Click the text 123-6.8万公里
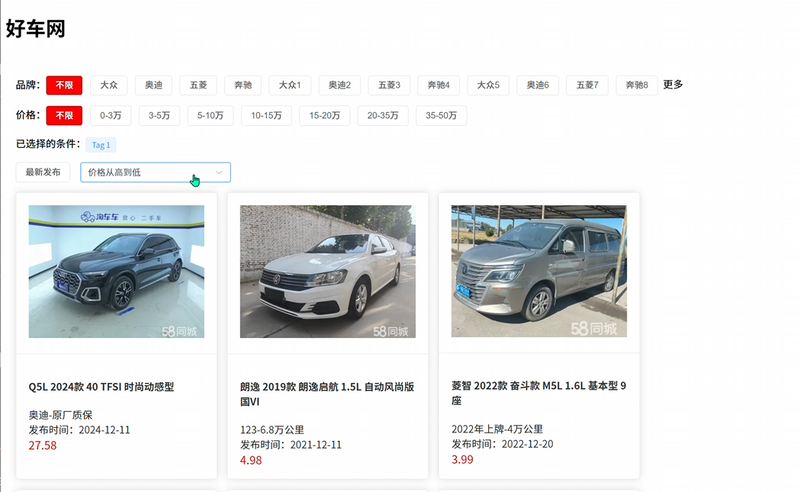This screenshot has width=800, height=492. click(x=272, y=430)
